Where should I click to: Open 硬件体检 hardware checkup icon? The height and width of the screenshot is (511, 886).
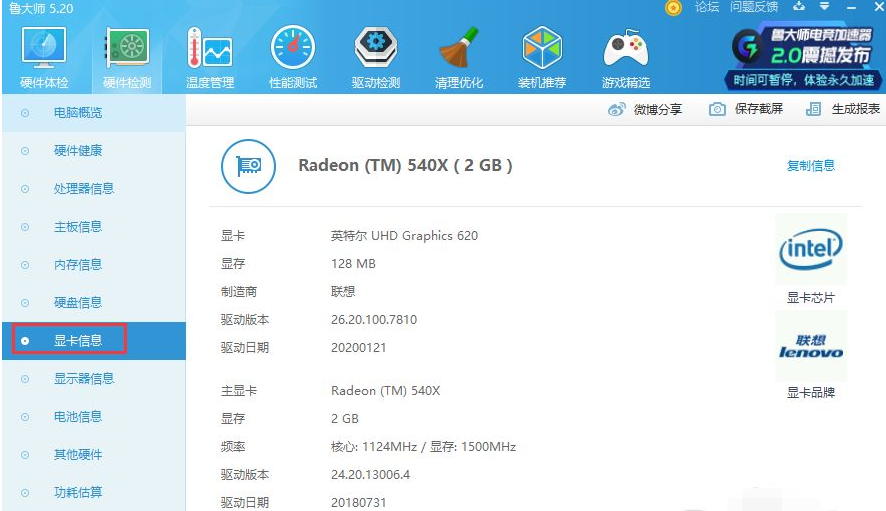(x=44, y=47)
